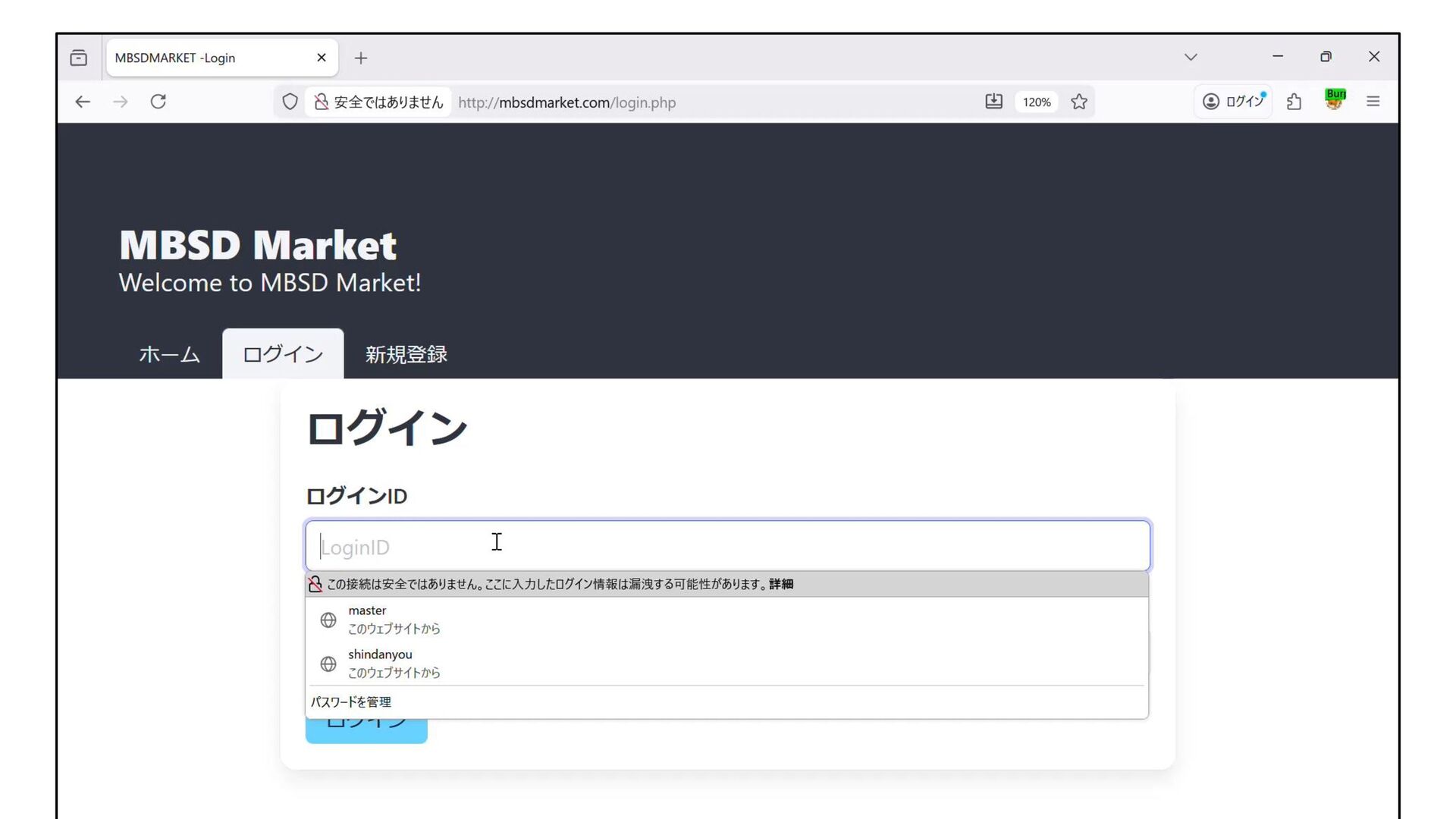The width and height of the screenshot is (1456, 819).
Task: Bookmark page with the star icon
Action: point(1079,102)
